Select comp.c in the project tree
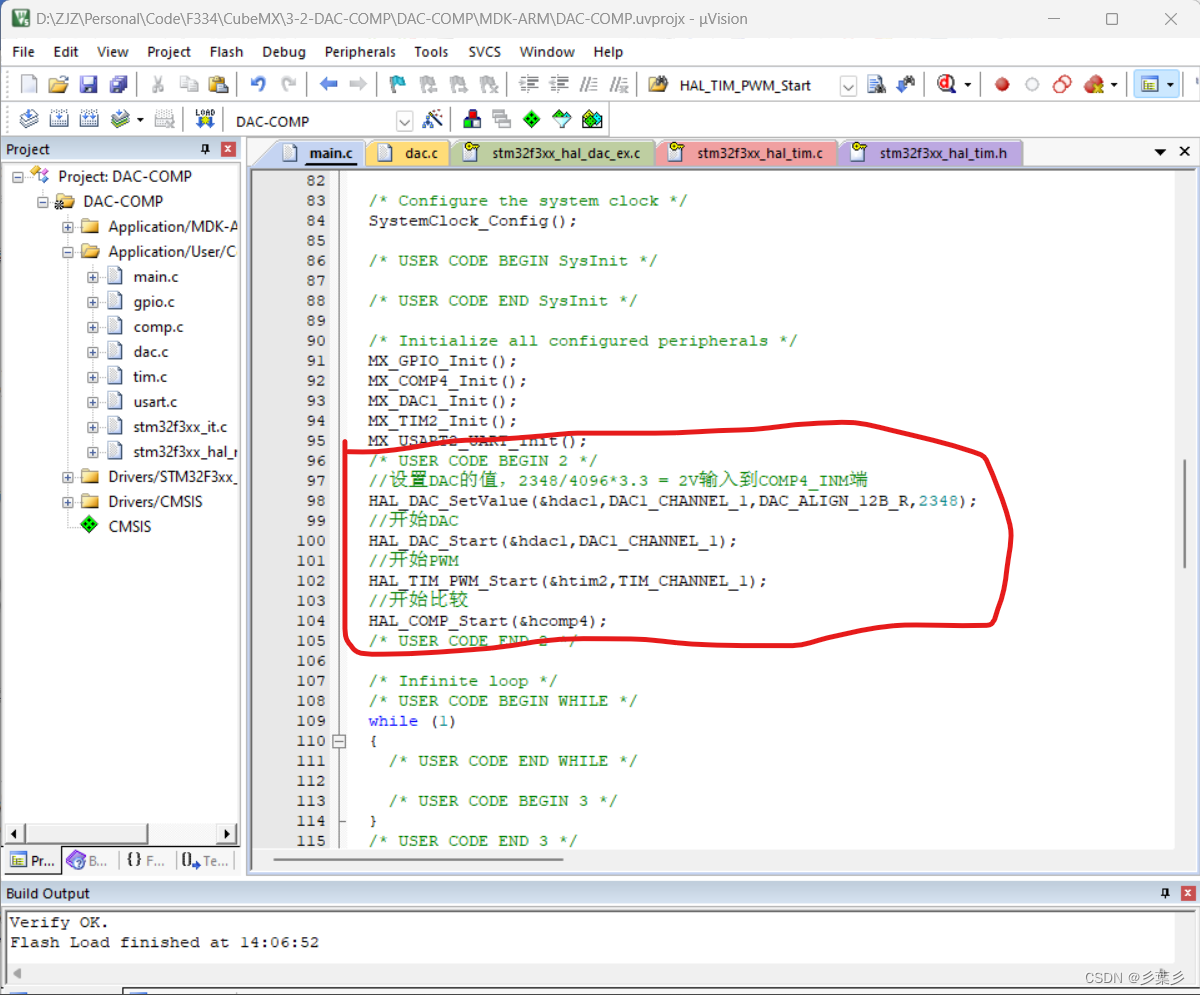This screenshot has height=995, width=1200. click(158, 327)
